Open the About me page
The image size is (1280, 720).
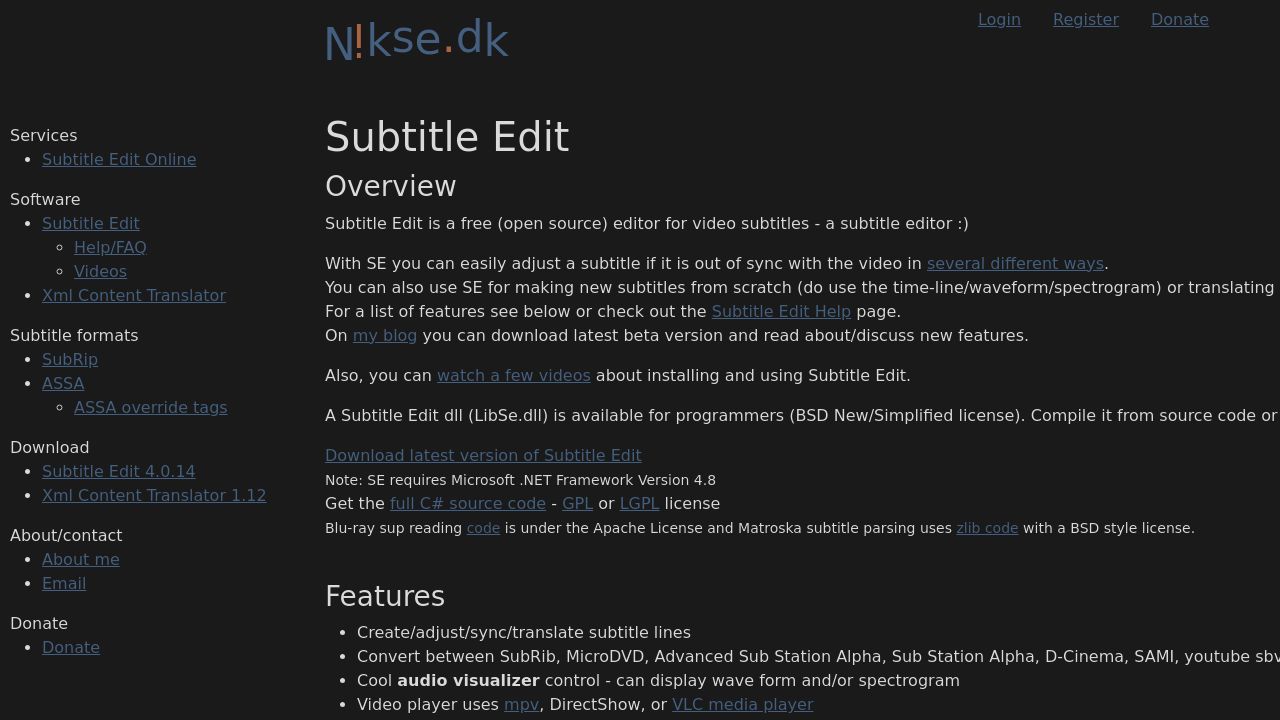coord(80,559)
